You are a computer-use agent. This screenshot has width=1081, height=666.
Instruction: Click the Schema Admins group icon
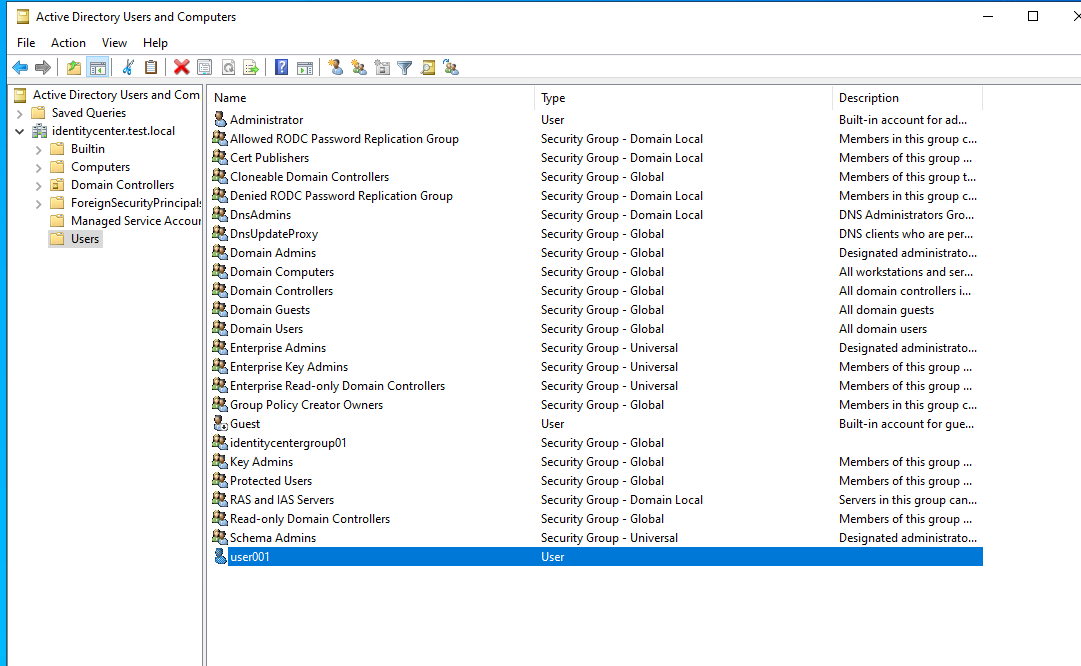pos(220,537)
